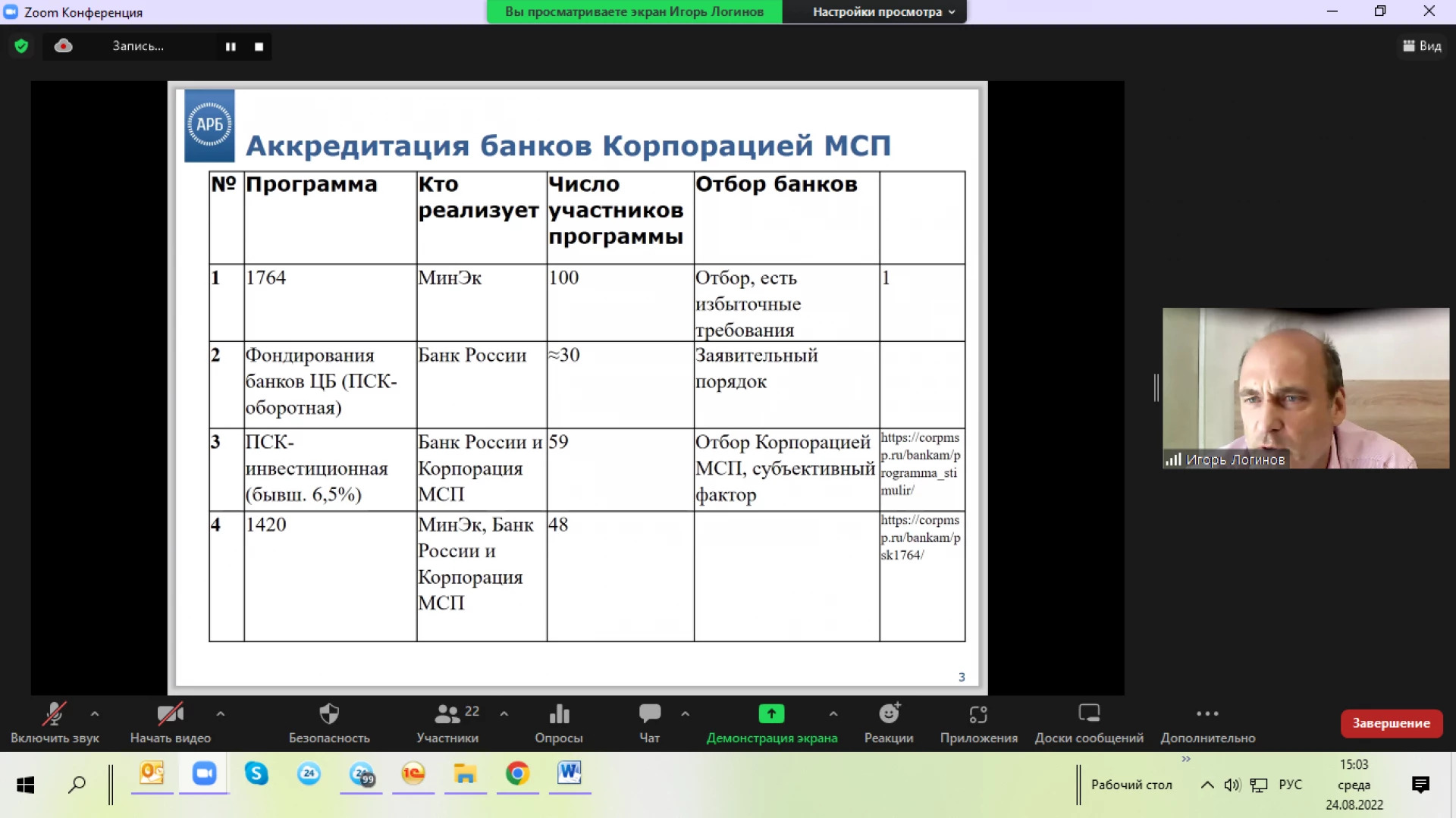The height and width of the screenshot is (818, 1456).
Task: Unmute with Включить звук
Action: click(55, 722)
